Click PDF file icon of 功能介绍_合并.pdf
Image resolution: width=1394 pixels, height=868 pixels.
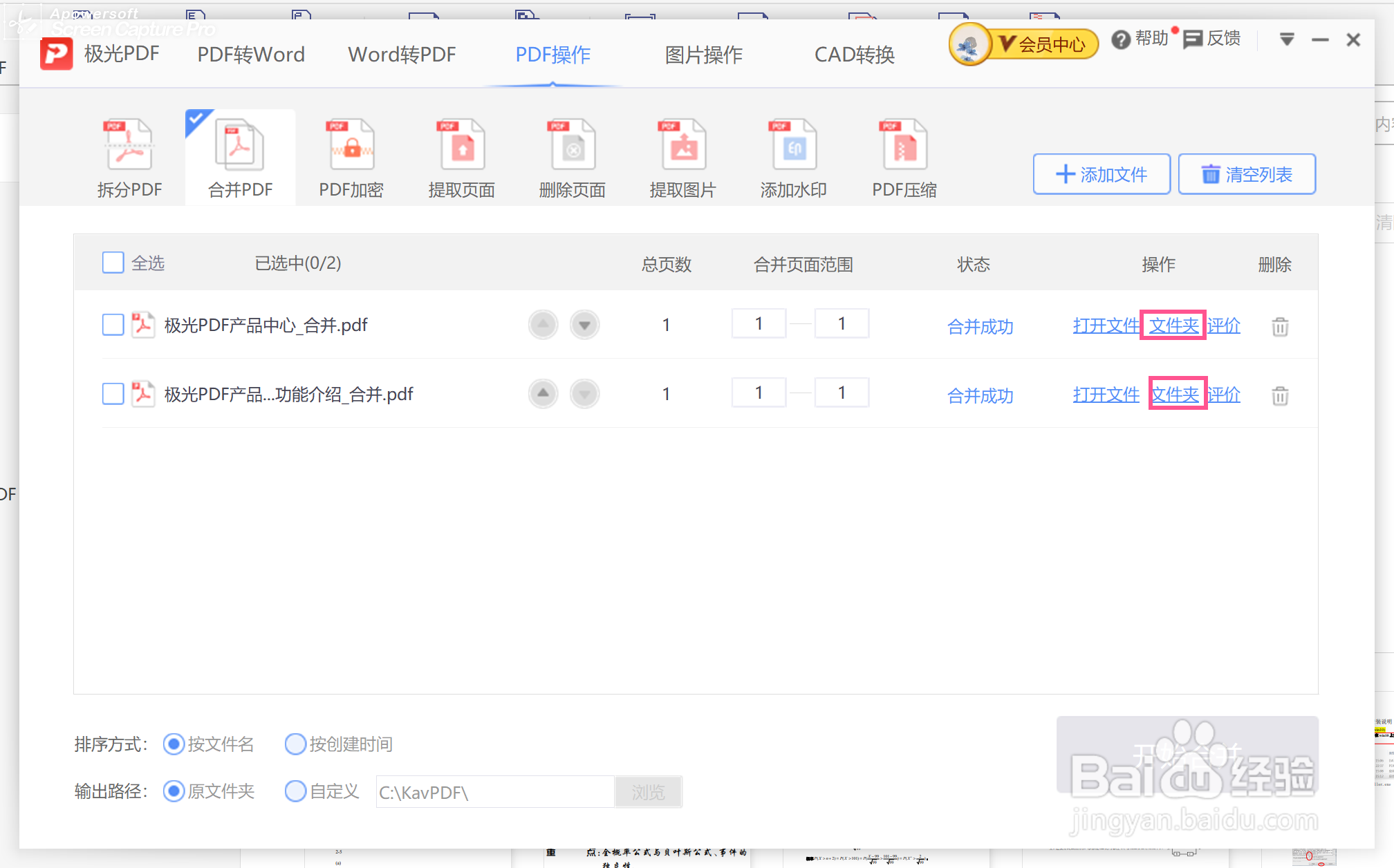(x=143, y=393)
